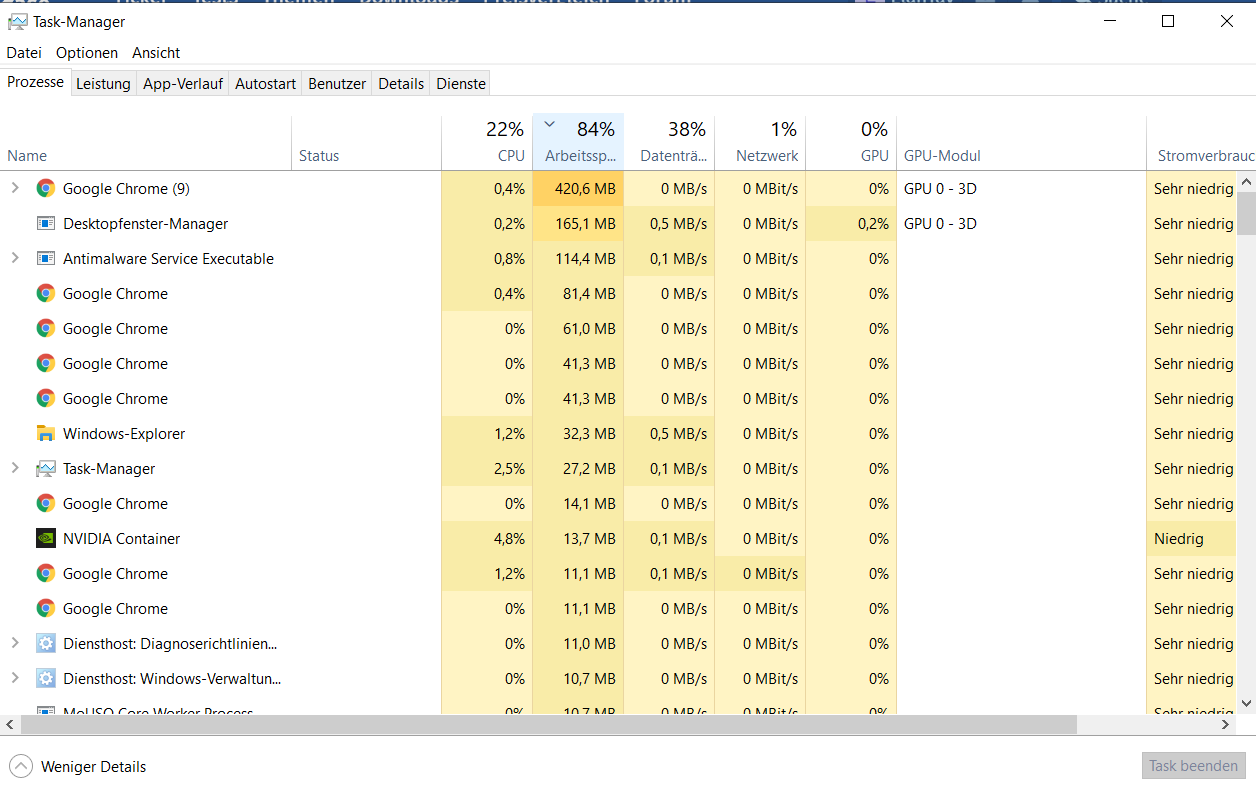1256x794 pixels.
Task: Open the Optionen menu
Action: (x=87, y=52)
